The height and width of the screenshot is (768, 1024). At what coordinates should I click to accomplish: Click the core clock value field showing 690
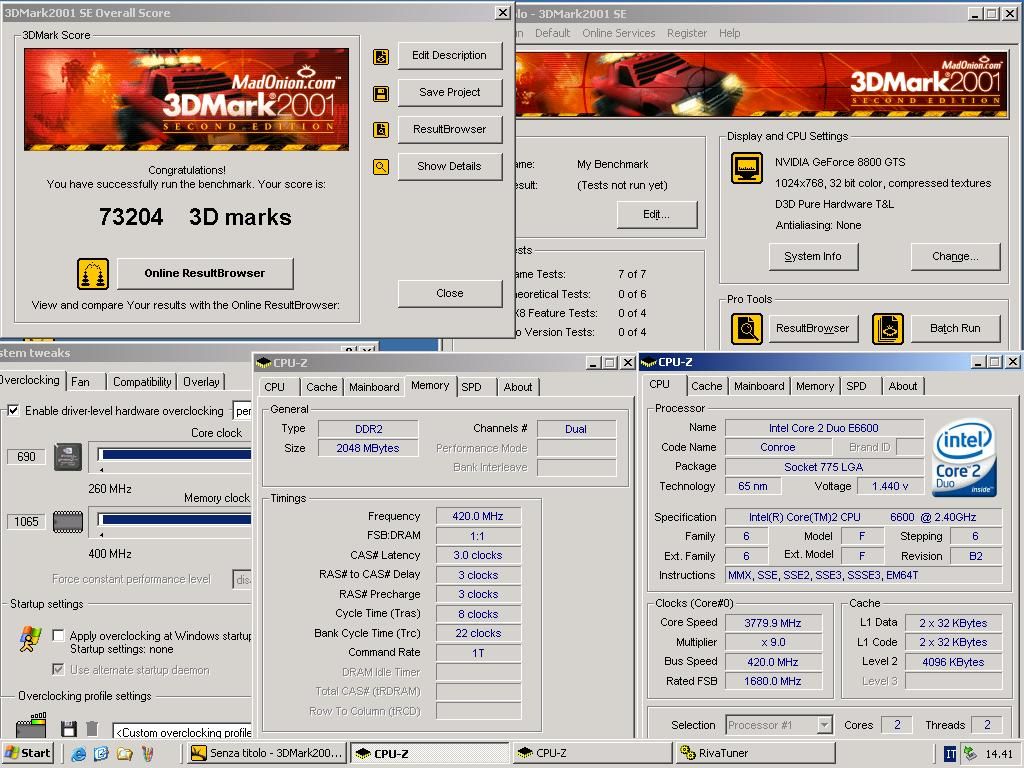click(26, 456)
